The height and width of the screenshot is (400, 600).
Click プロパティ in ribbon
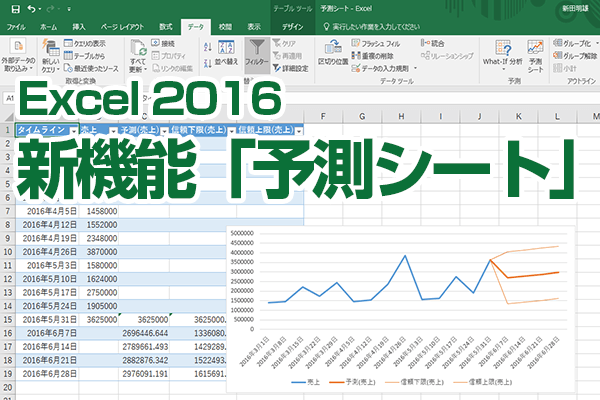[x=169, y=56]
